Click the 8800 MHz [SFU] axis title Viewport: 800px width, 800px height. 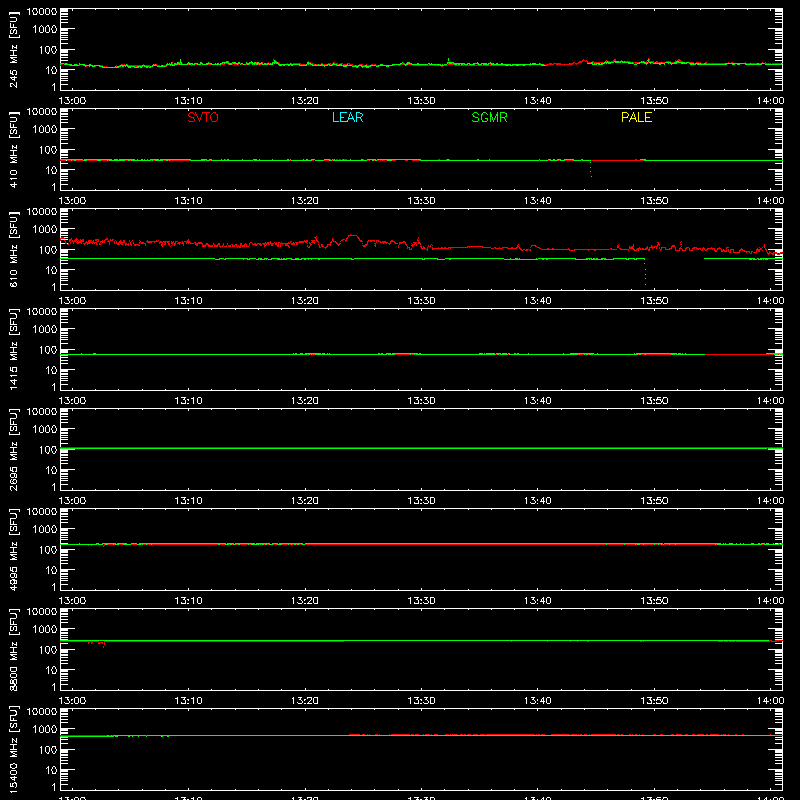14,649
